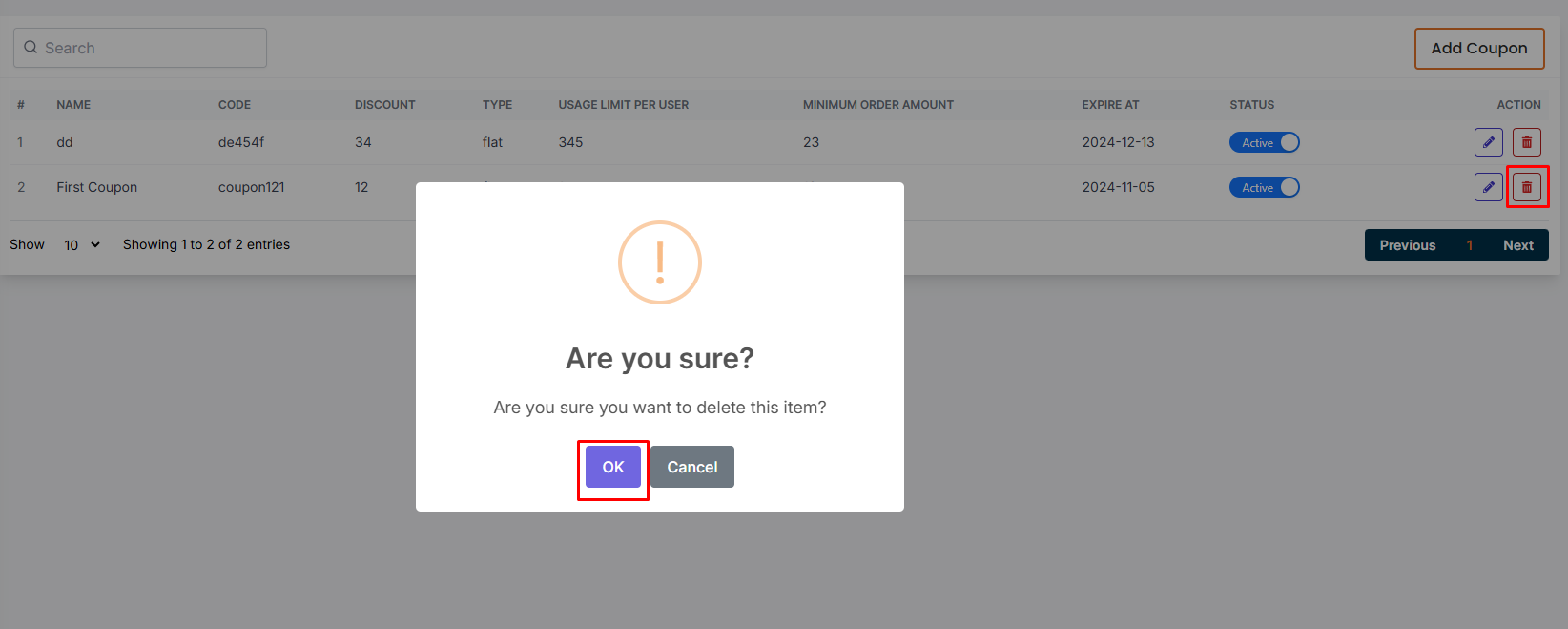The width and height of the screenshot is (1568, 629).
Task: Sort by the DISCOUNT column header
Action: click(x=384, y=105)
